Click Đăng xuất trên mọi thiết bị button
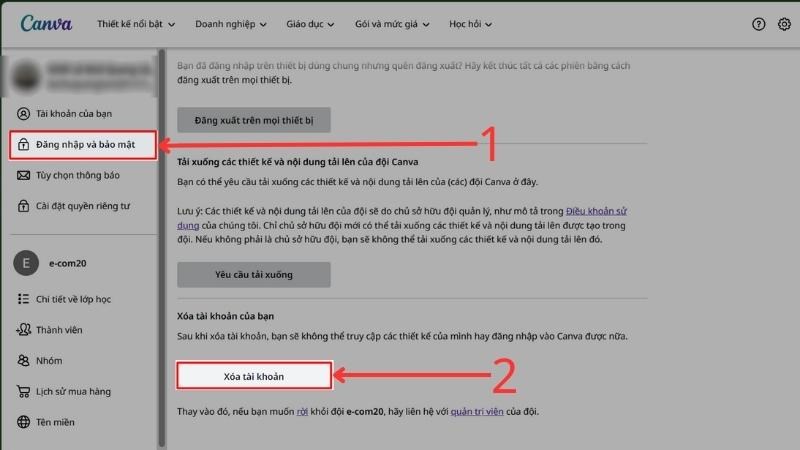The height and width of the screenshot is (450, 800). click(x=254, y=120)
